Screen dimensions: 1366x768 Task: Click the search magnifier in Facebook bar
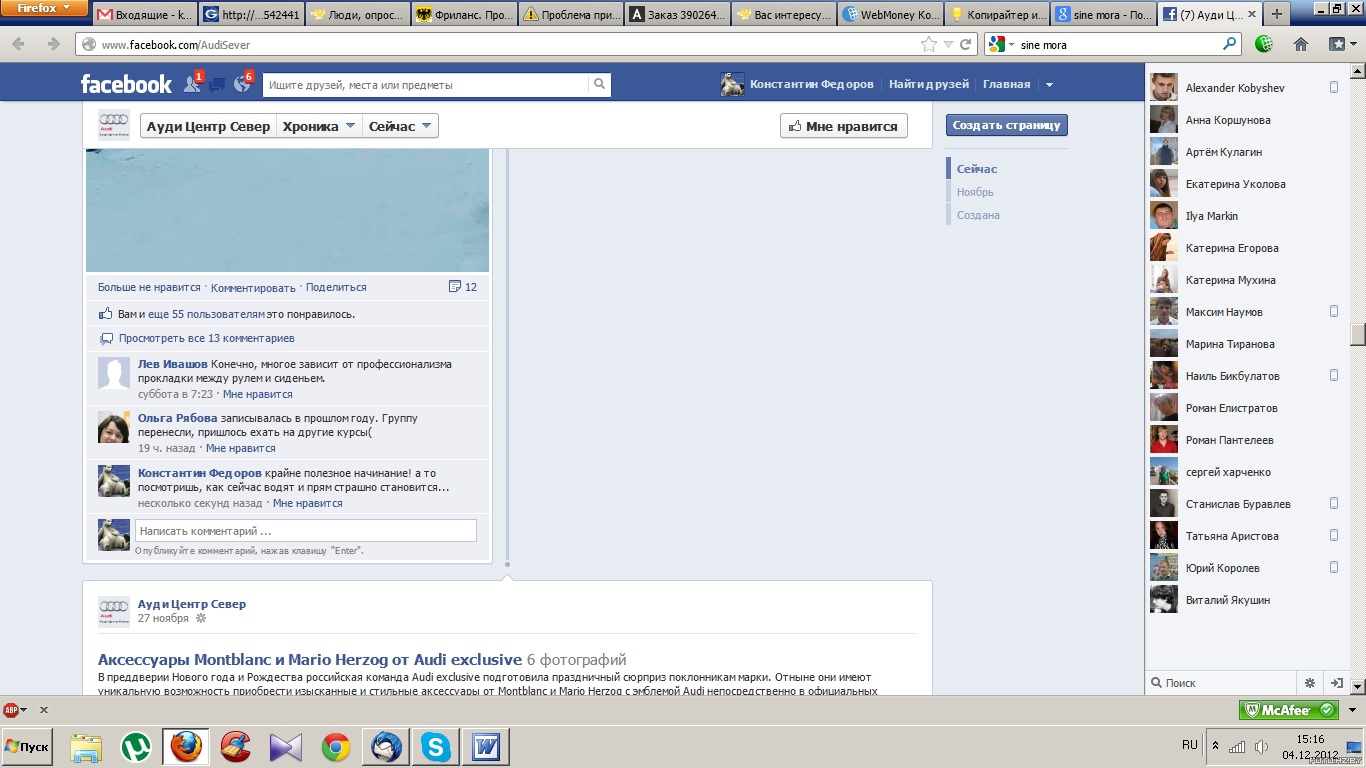(599, 85)
